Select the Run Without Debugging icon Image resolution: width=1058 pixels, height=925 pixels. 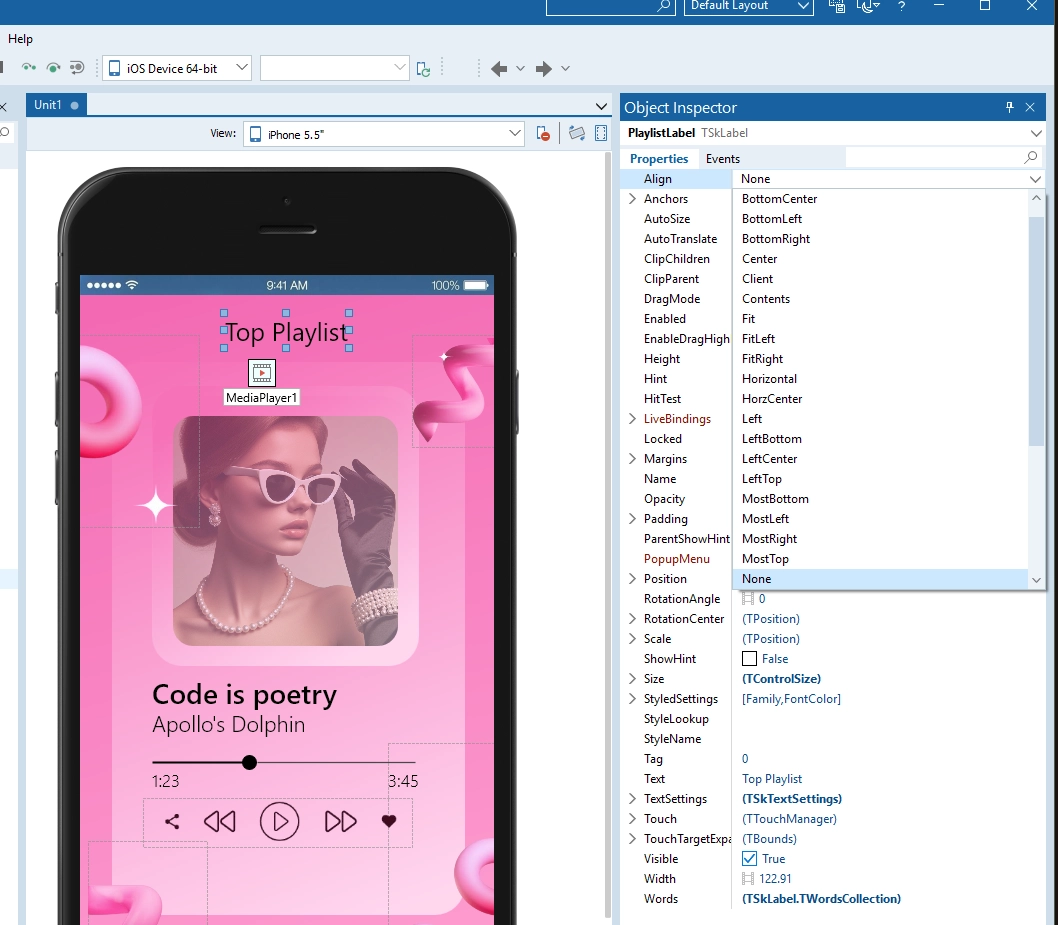(x=28, y=68)
